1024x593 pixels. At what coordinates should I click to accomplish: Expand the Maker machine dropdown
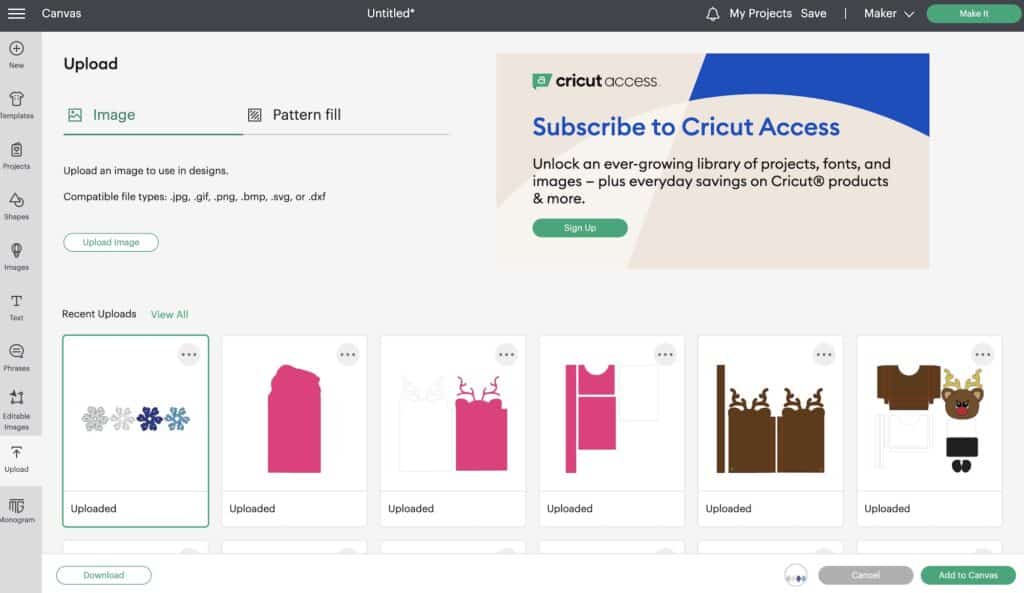(888, 14)
